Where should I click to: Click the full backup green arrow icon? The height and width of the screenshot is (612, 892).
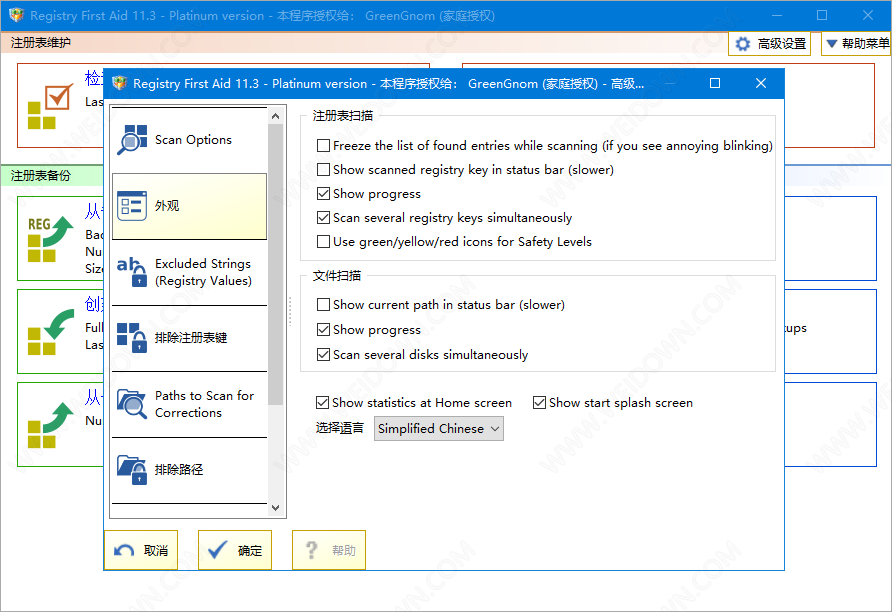[x=51, y=332]
